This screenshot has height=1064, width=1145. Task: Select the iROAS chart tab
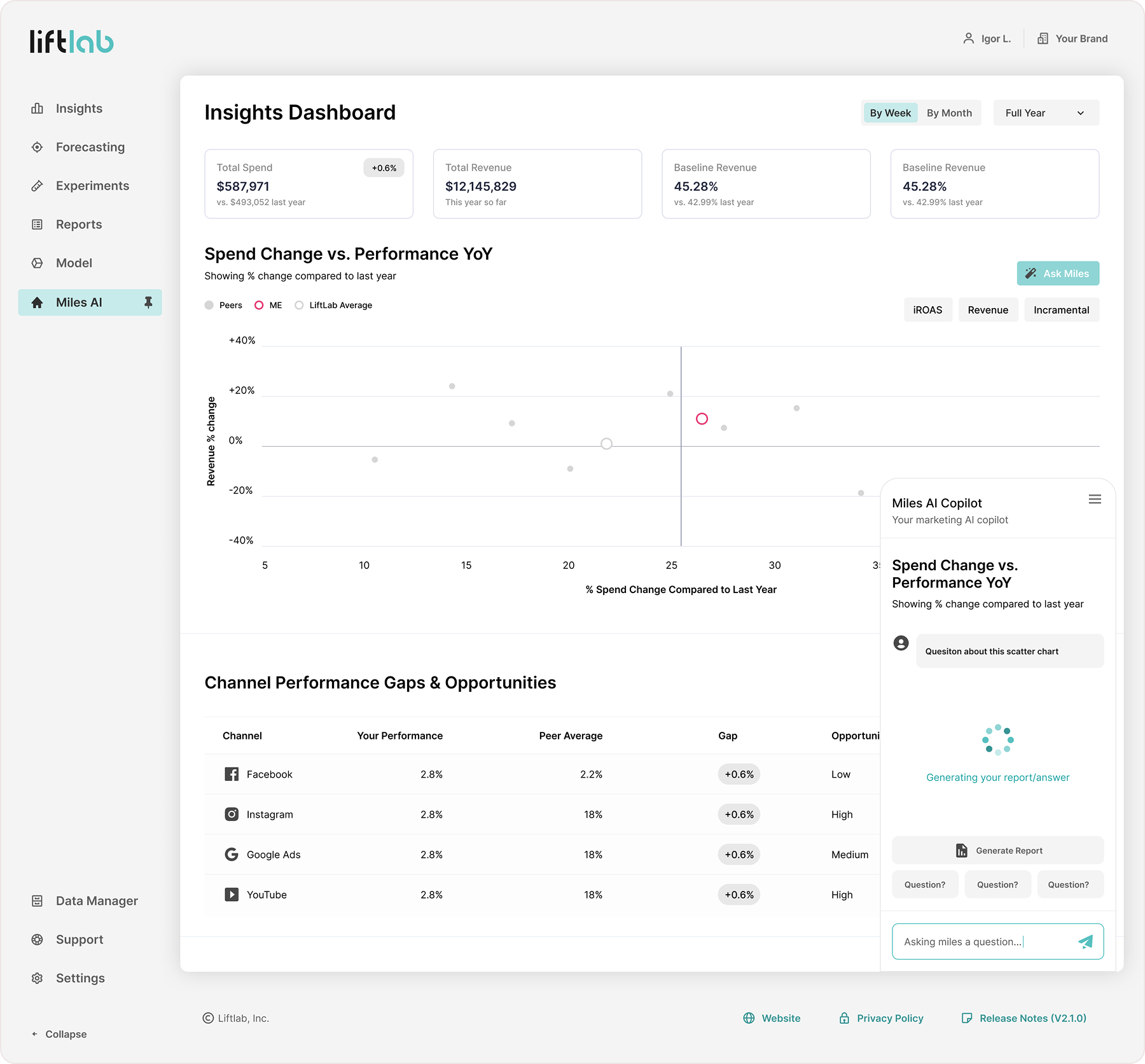coord(927,310)
